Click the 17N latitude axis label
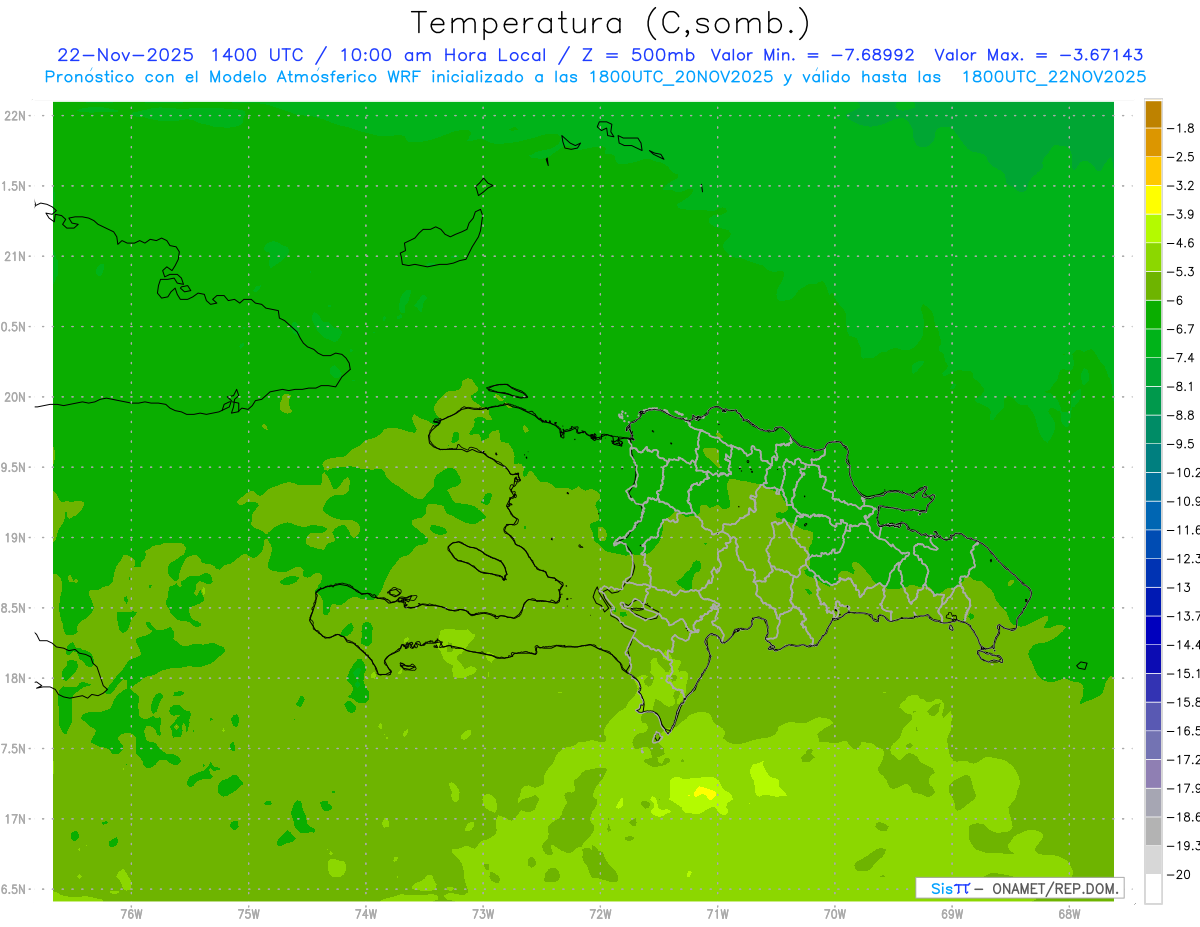Image resolution: width=1200 pixels, height=927 pixels. point(17,819)
